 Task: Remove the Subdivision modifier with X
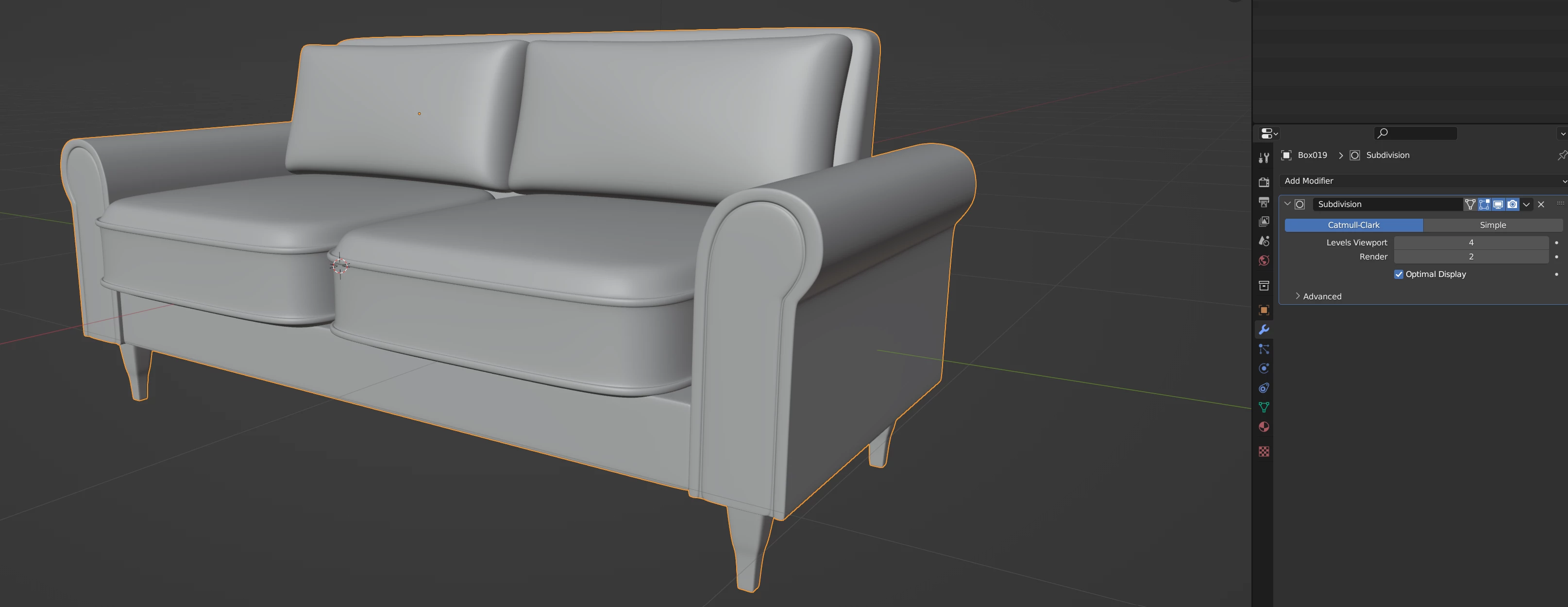(1541, 204)
